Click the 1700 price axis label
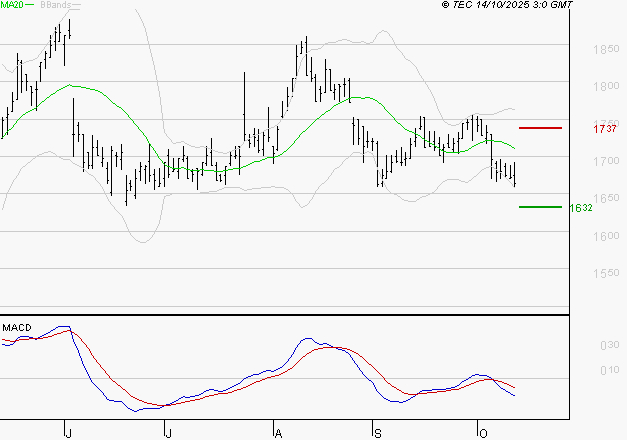Screen dimensions: 627x440 tap(606, 161)
